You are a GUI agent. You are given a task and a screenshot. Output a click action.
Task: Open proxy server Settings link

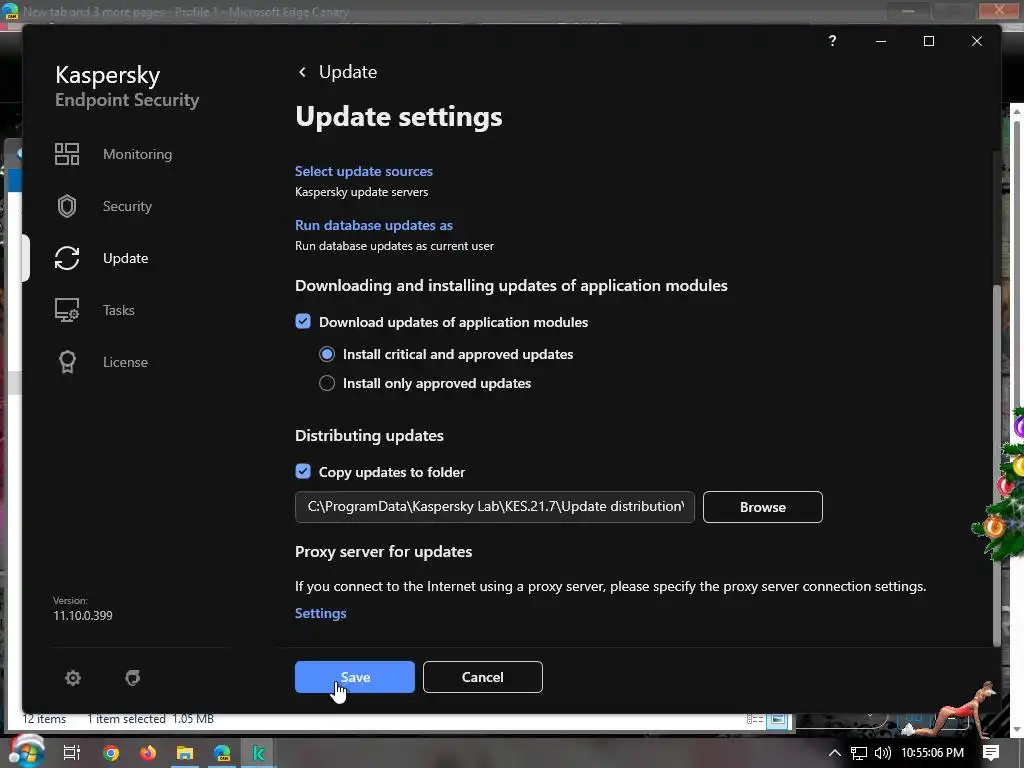[320, 613]
